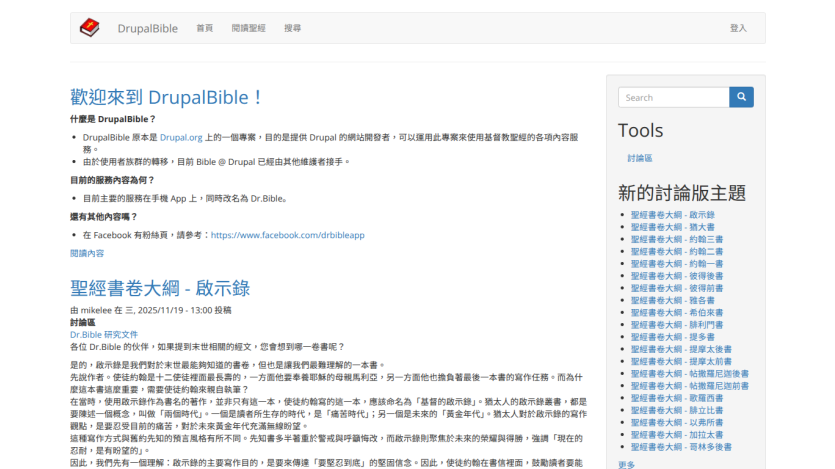Click the 還有其他內容嗎？ bold question
The height and width of the screenshot is (469, 835).
[x=104, y=217]
